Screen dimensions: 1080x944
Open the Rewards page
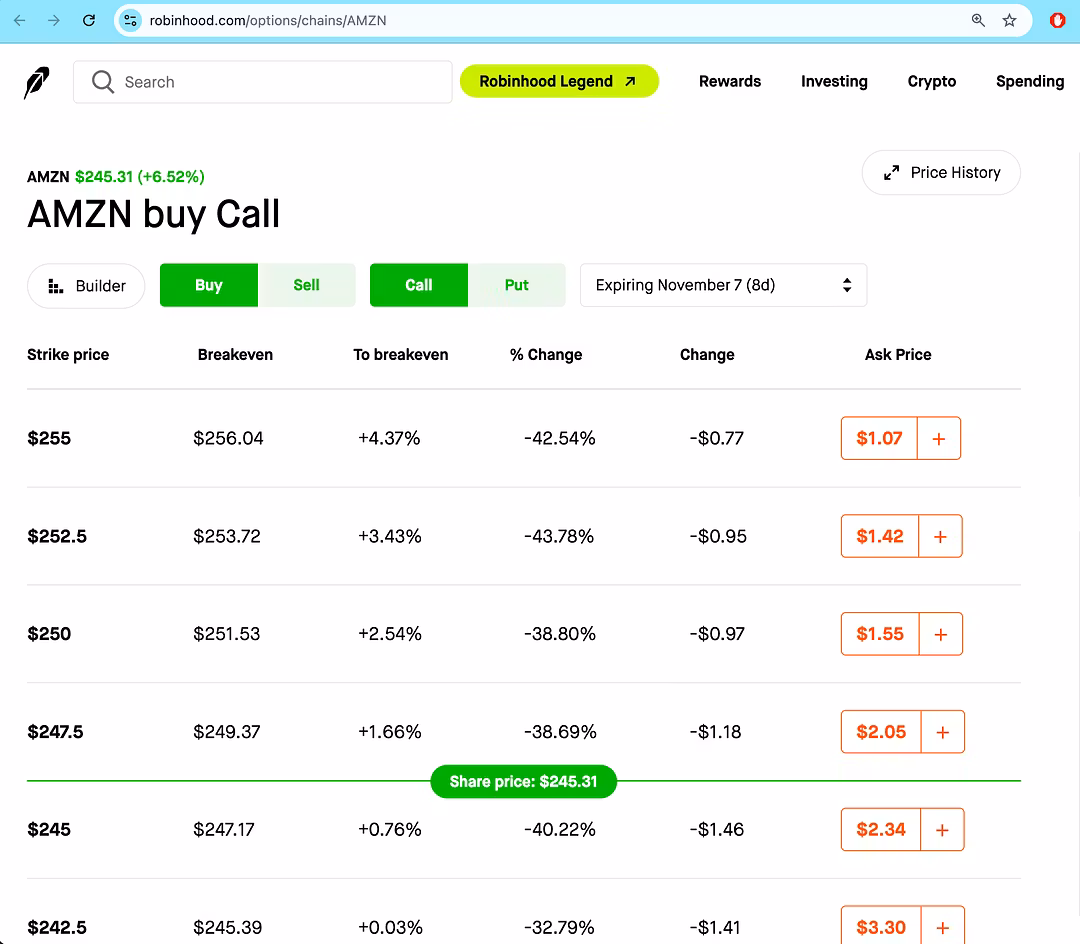(x=729, y=82)
